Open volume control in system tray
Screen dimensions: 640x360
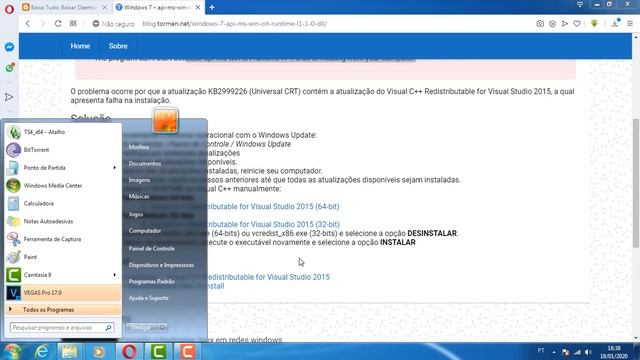(588, 352)
